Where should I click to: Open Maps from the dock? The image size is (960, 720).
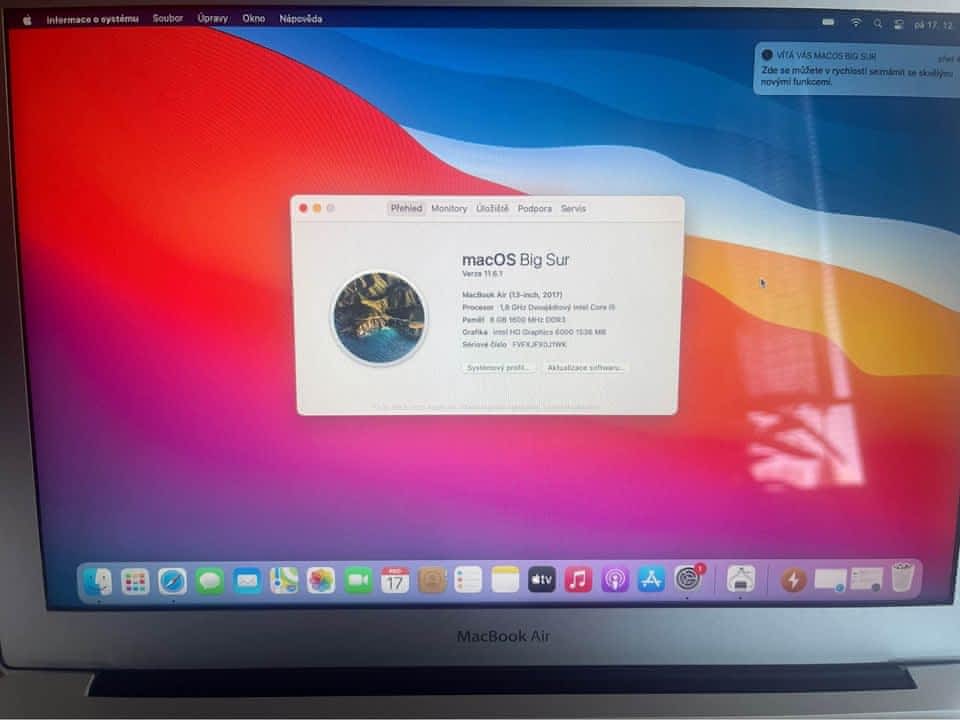(285, 580)
